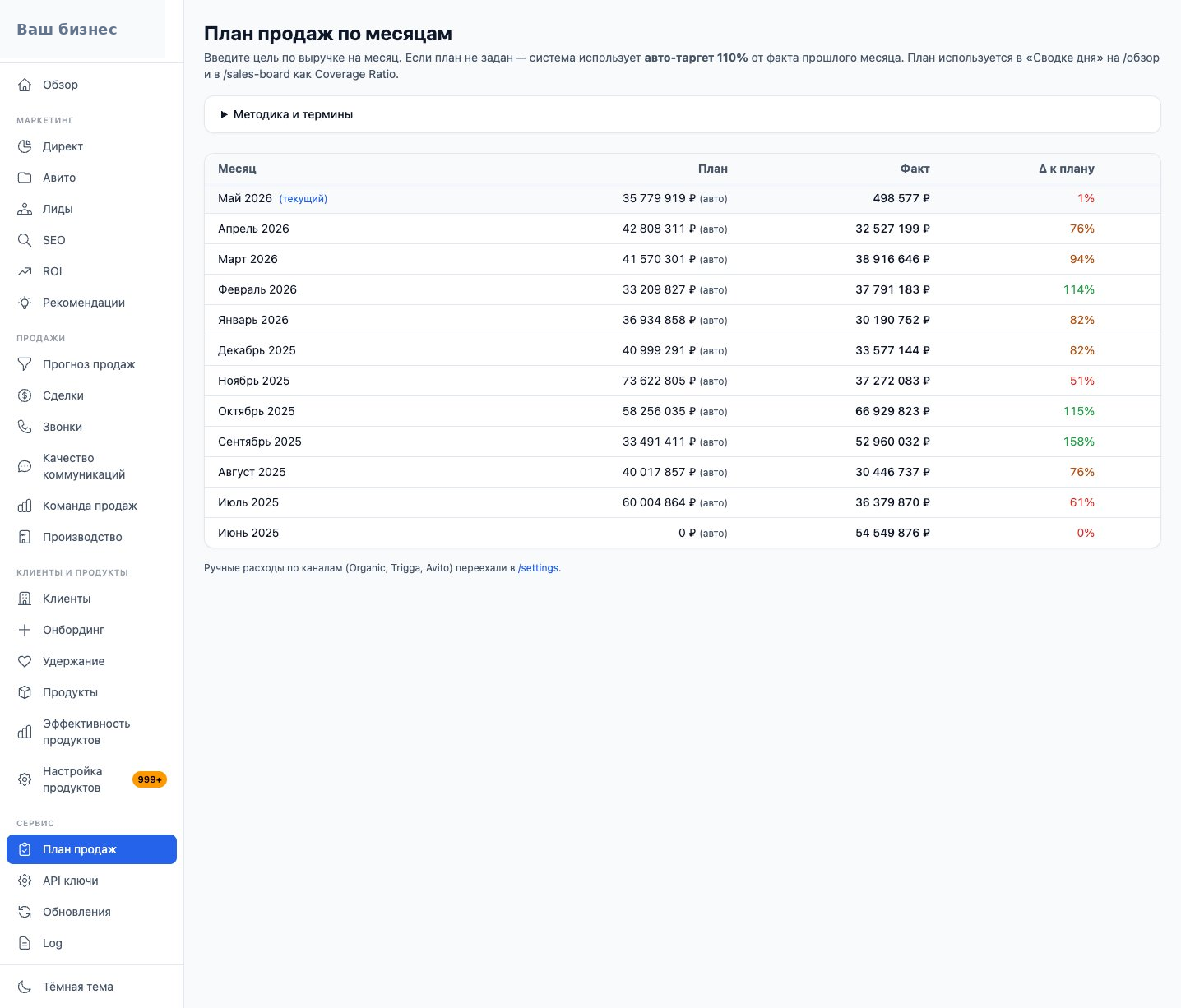Click the Рекомендации lightbulb icon

click(25, 303)
